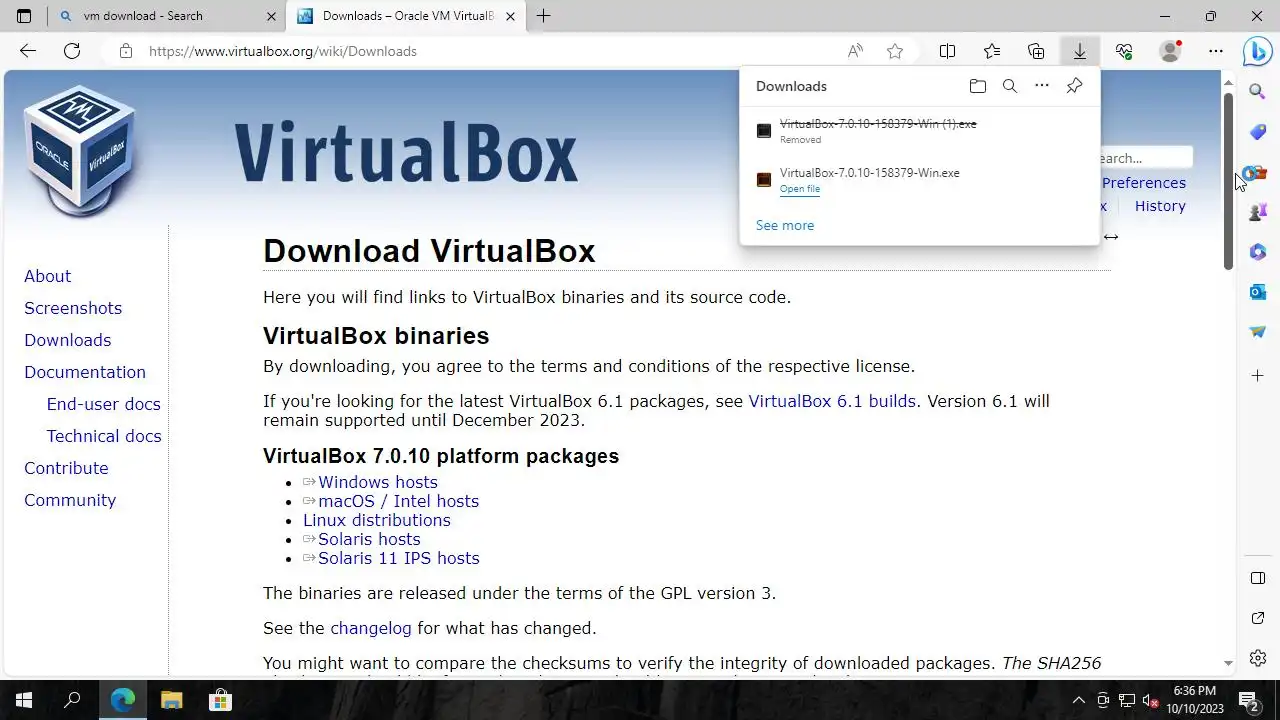
Task: Go back to the previous page
Action: click(x=28, y=51)
